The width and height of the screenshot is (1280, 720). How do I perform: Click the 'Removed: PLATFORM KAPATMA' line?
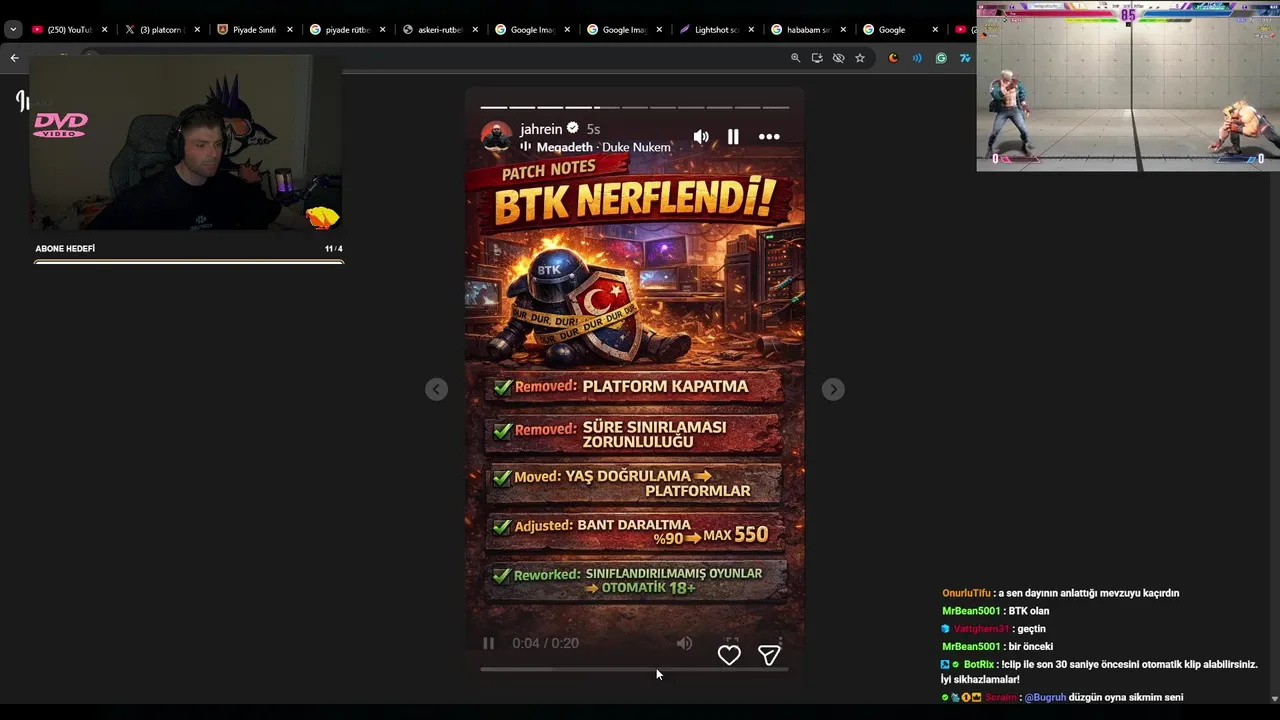(x=632, y=387)
